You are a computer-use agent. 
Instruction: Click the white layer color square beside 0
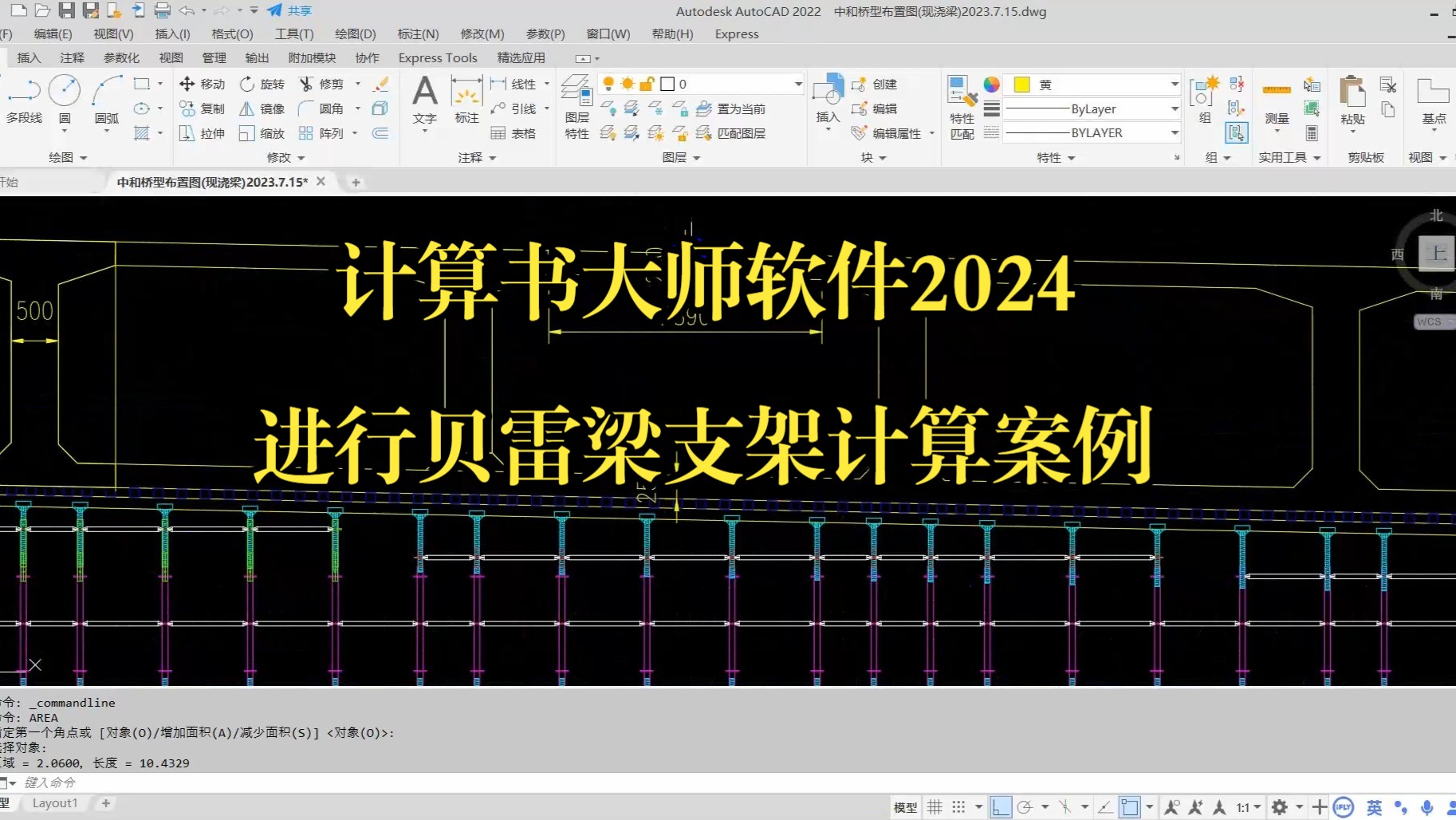[x=667, y=84]
